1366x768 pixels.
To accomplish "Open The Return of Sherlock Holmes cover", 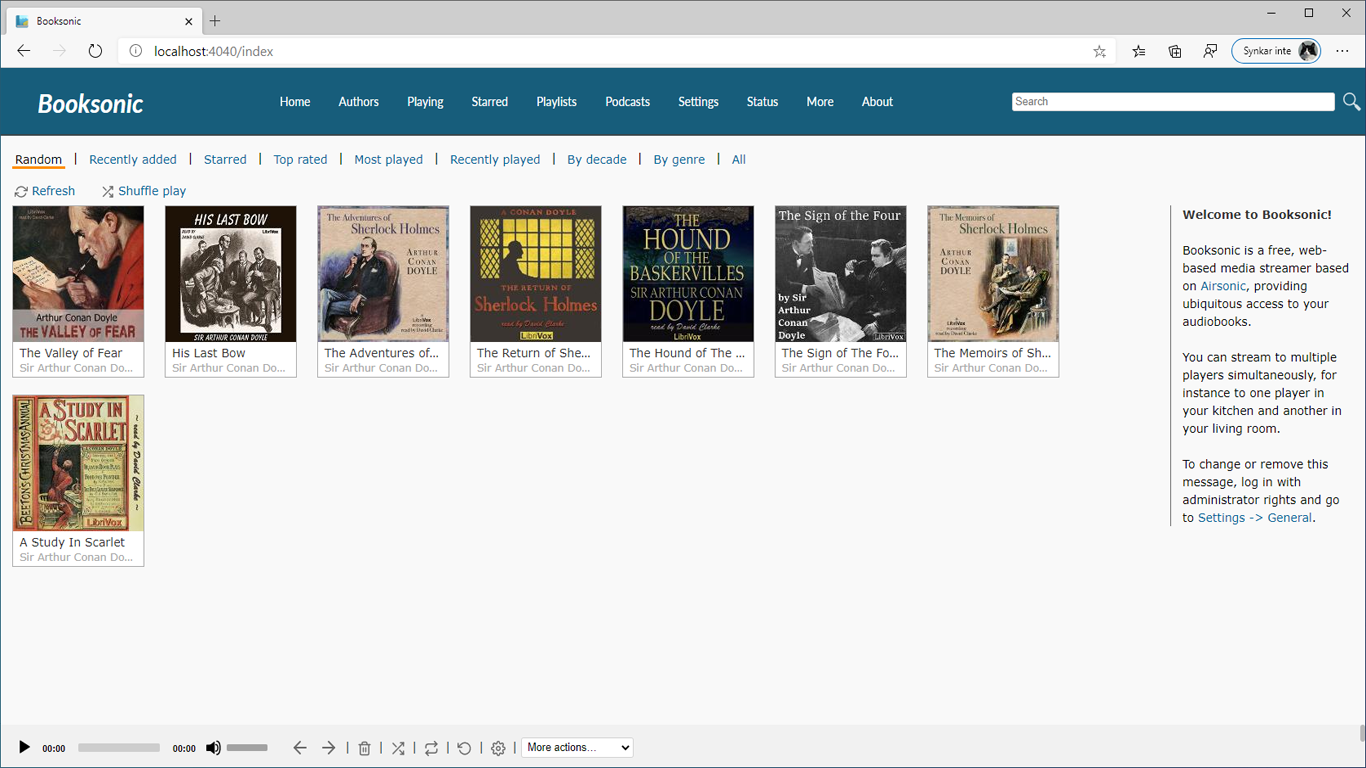I will pyautogui.click(x=536, y=274).
